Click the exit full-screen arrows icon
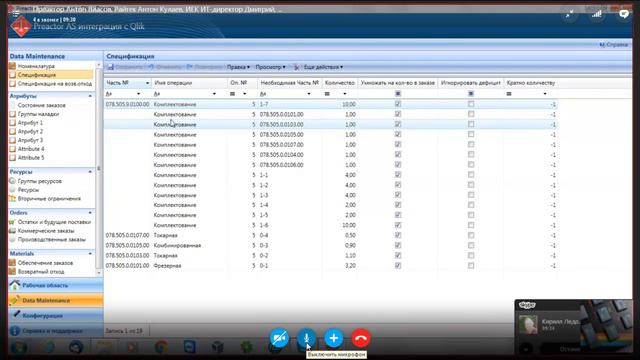640x360 pixels. coord(569,15)
